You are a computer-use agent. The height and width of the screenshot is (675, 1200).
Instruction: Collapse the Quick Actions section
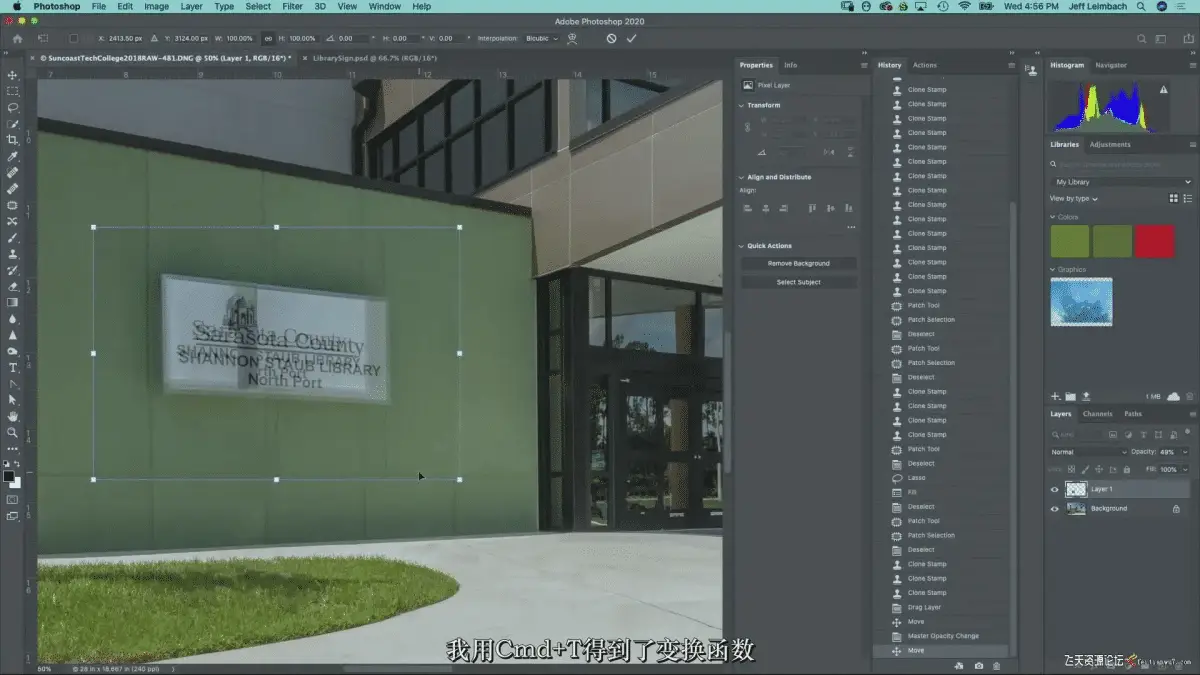[x=742, y=245]
